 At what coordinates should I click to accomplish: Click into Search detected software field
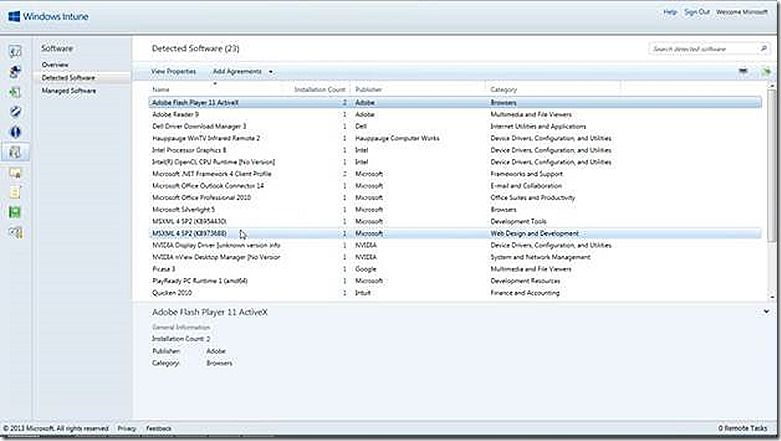703,49
